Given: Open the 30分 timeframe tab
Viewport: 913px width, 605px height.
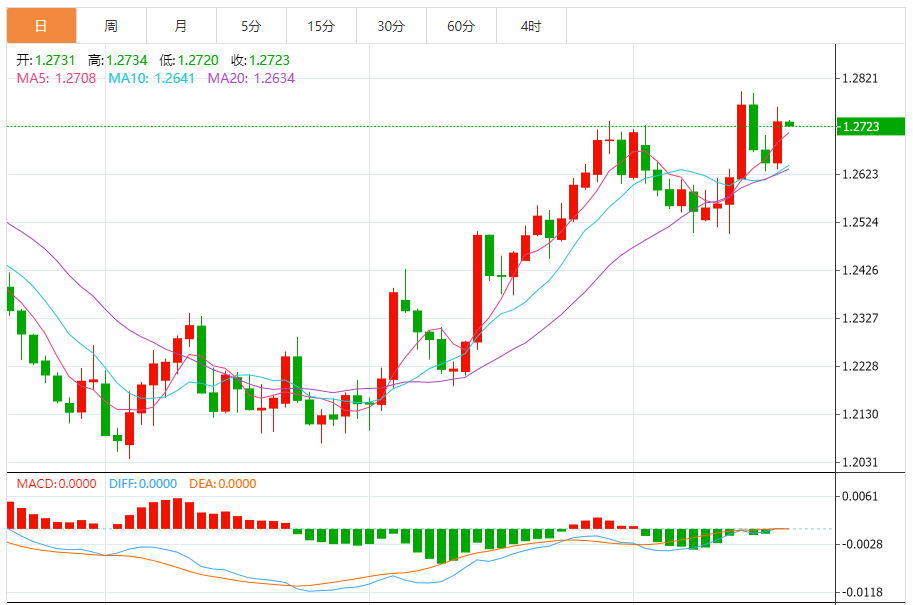Looking at the screenshot, I should point(391,26).
